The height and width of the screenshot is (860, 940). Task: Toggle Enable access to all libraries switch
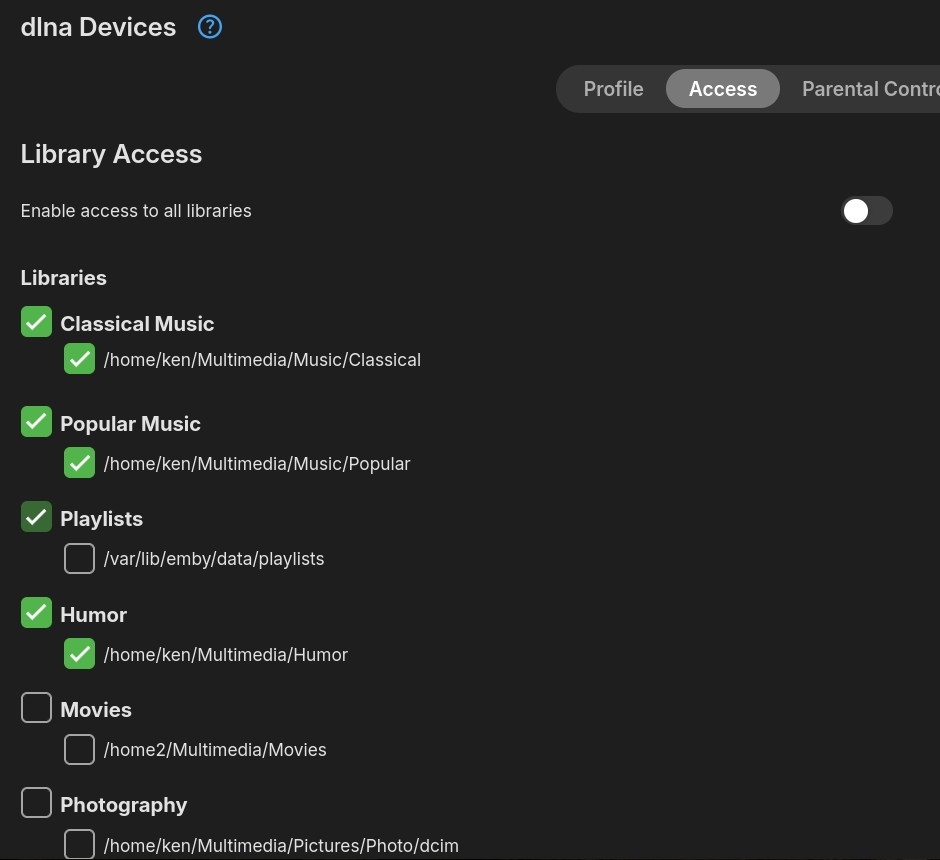[x=866, y=211]
